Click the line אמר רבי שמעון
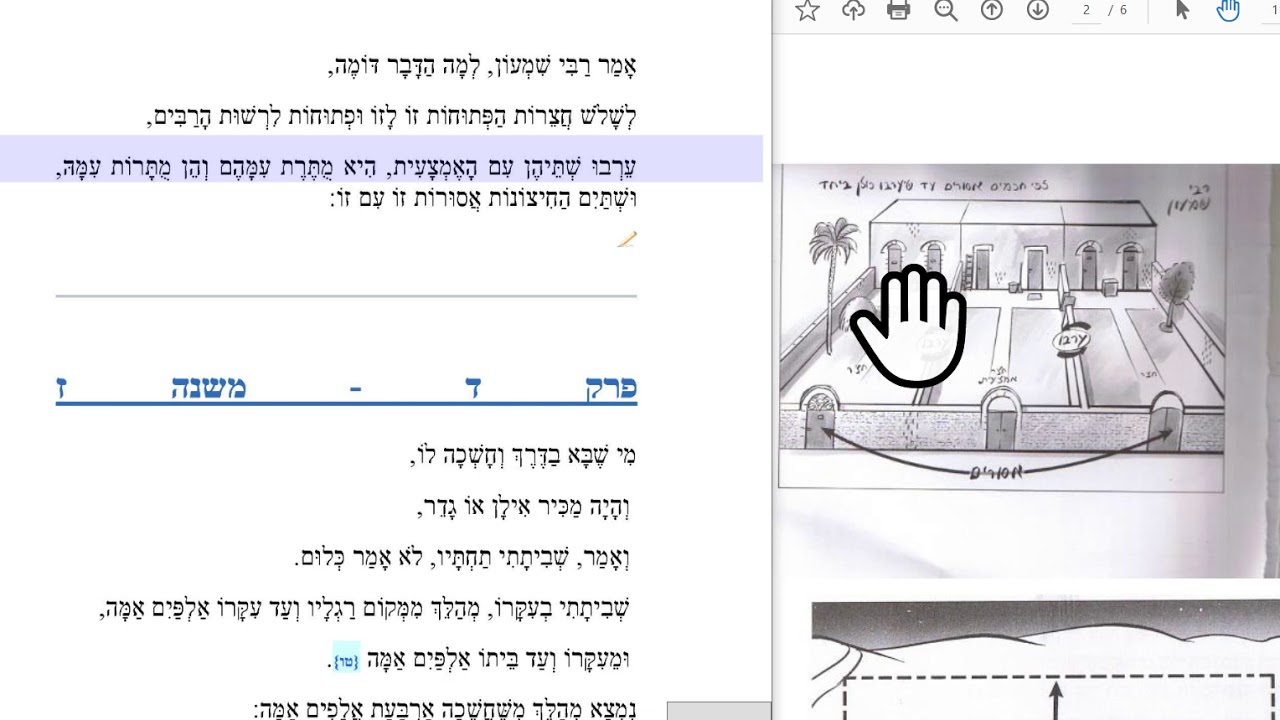 click(x=483, y=68)
